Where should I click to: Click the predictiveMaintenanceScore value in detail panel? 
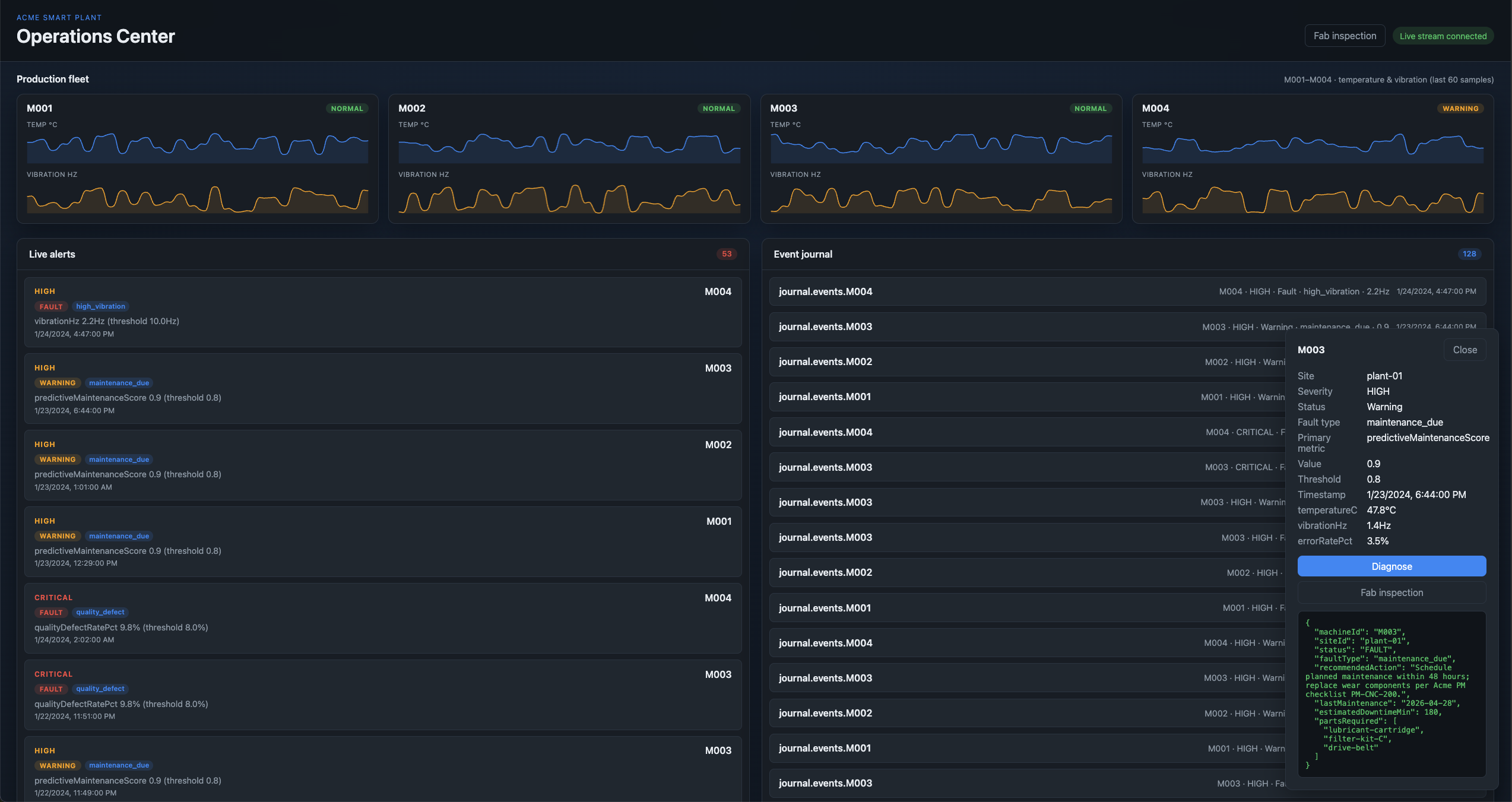tap(1428, 438)
